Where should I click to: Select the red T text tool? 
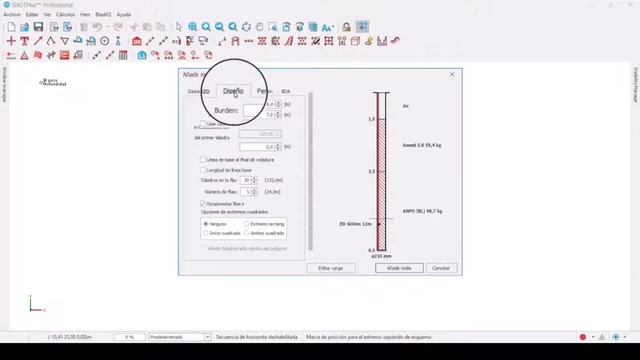click(24, 41)
